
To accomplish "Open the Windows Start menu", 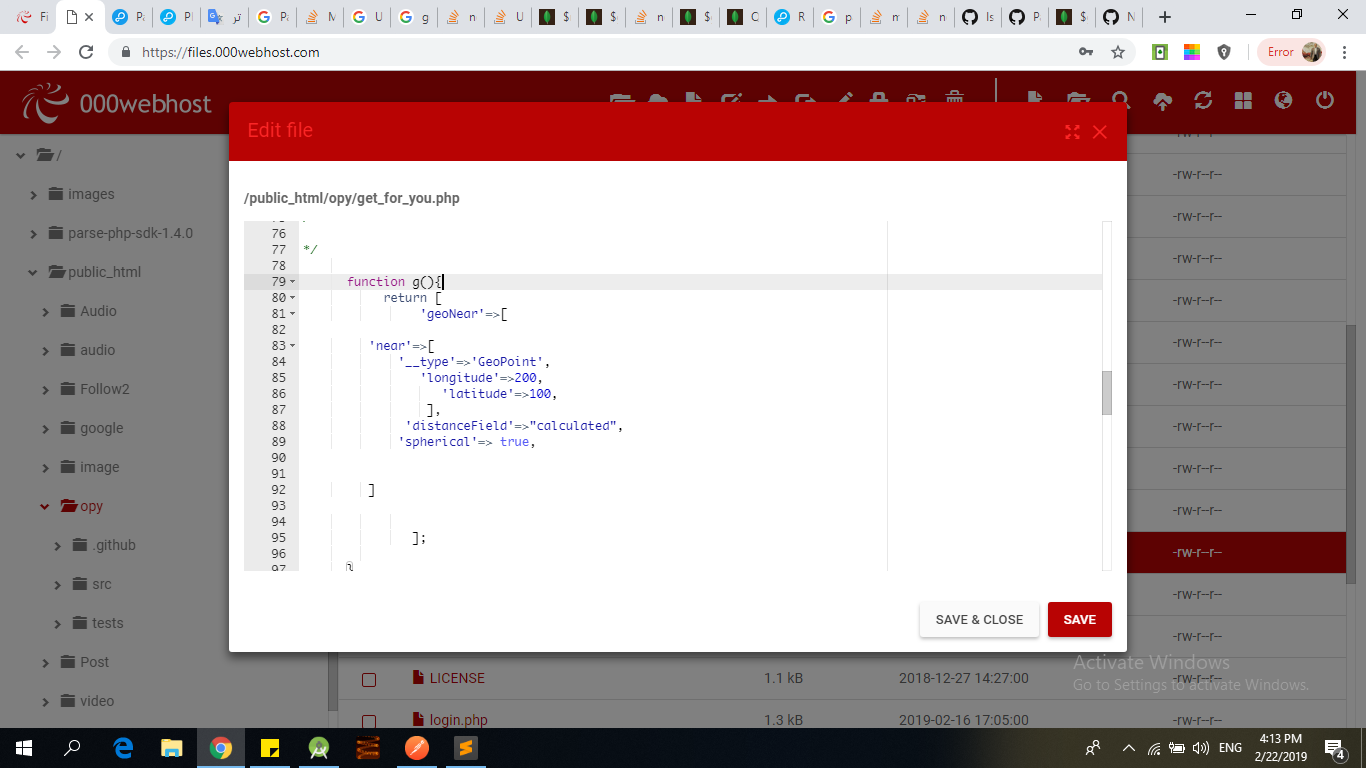I will point(24,748).
